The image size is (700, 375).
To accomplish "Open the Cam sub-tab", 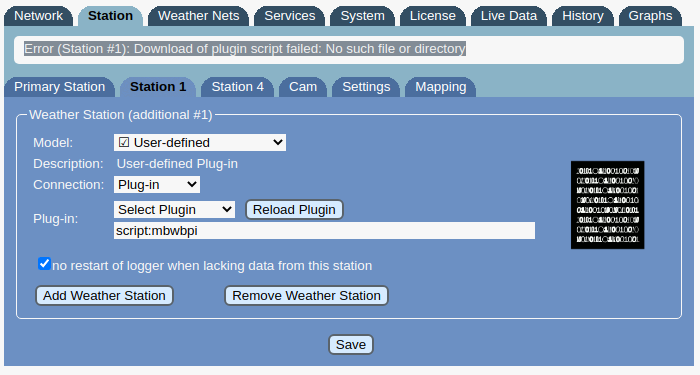I will 303,87.
